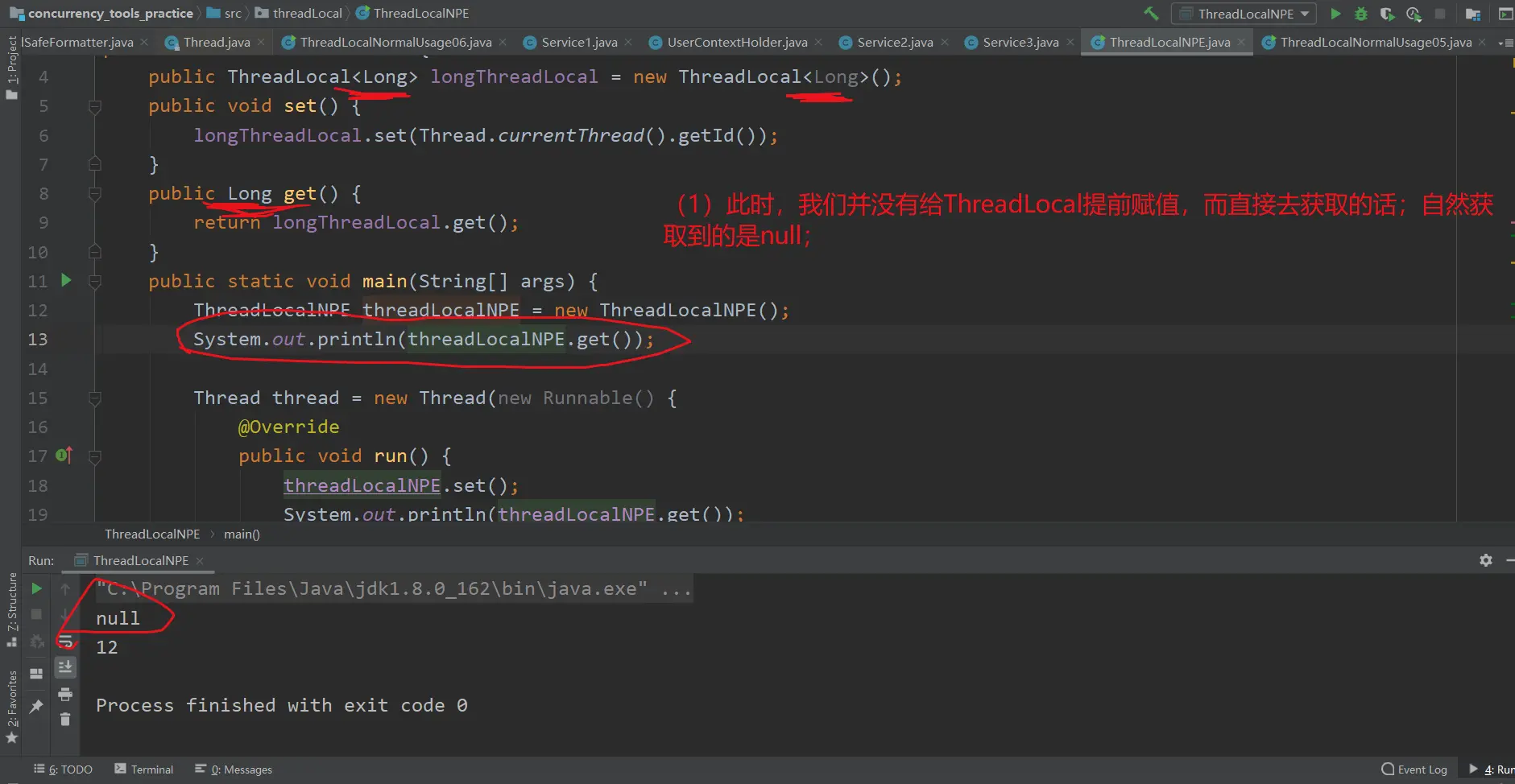This screenshot has width=1515, height=784.
Task: Click the Stop square in the top toolbar
Action: (x=1440, y=14)
